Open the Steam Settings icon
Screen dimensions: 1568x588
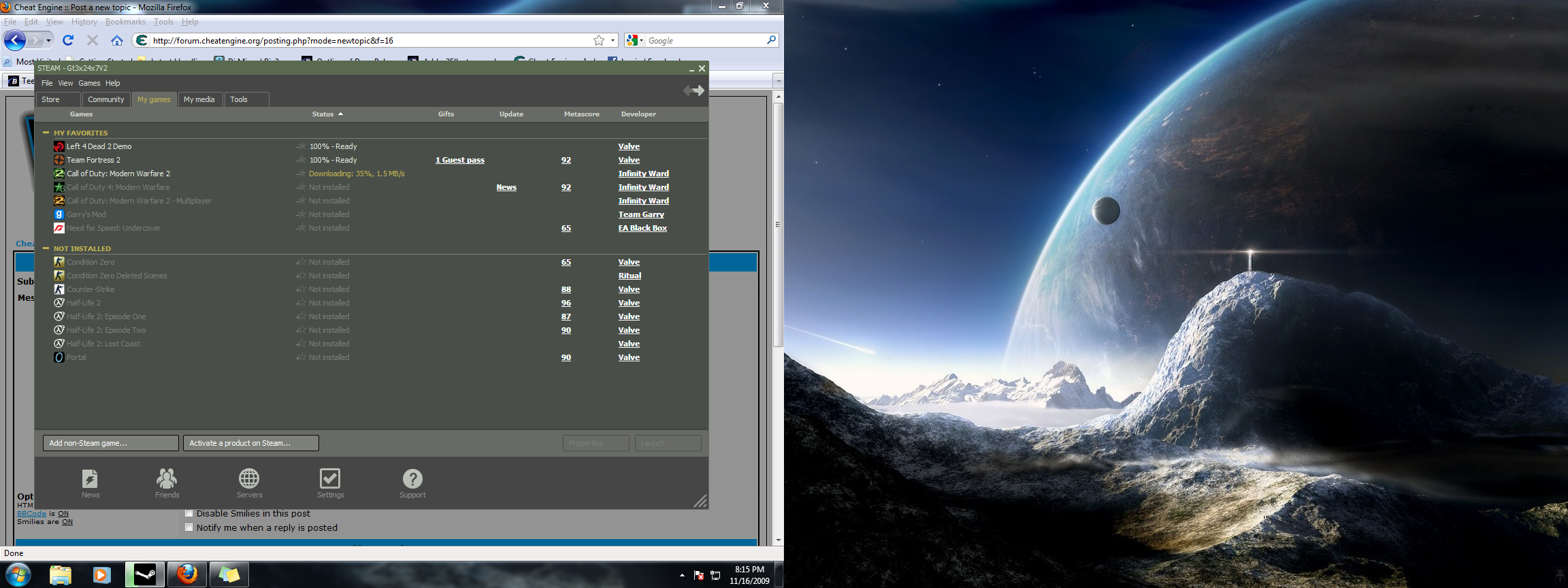pyautogui.click(x=330, y=478)
